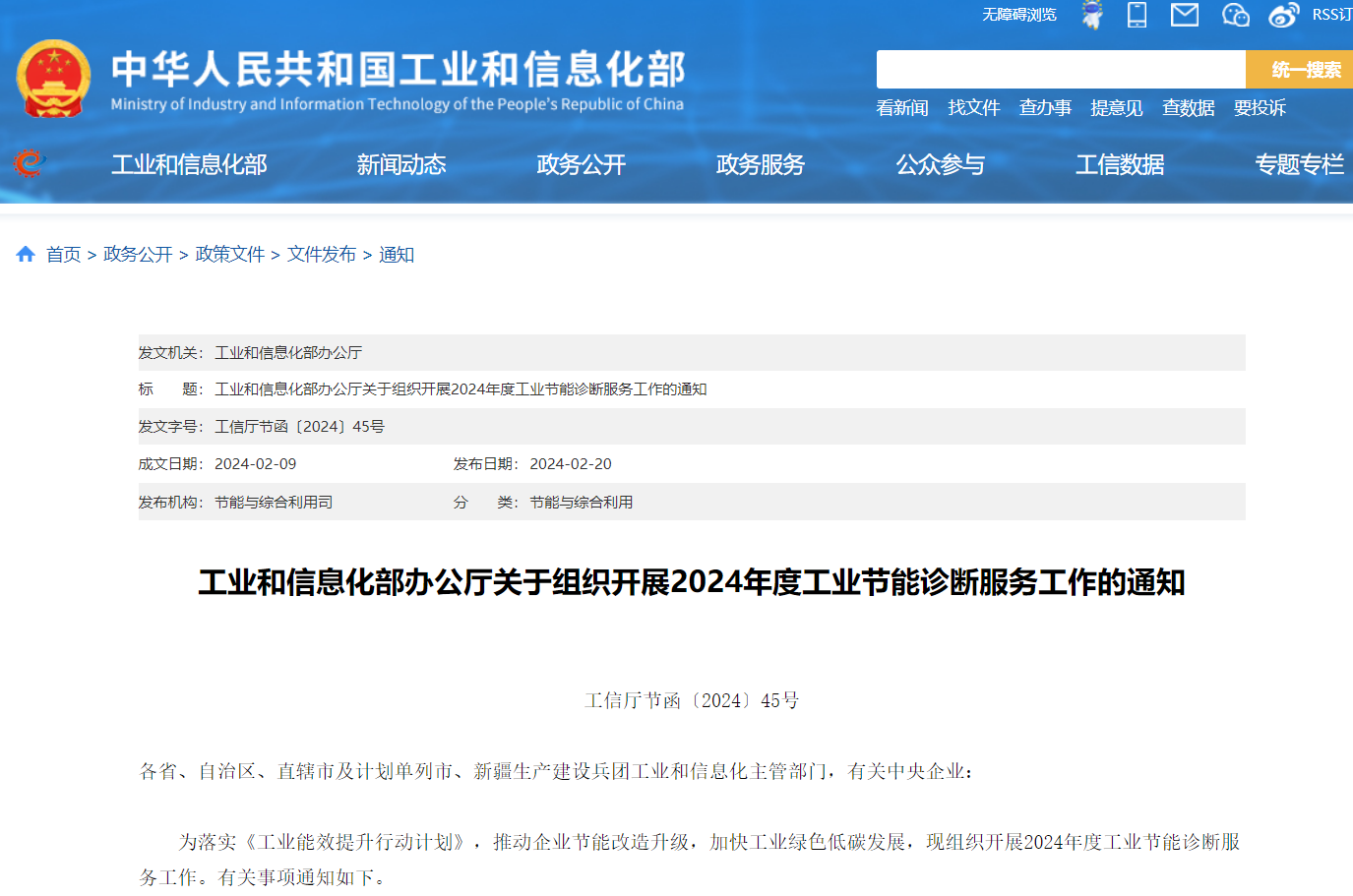Click the home icon in breadcrumb
The image size is (1353, 896).
[26, 255]
